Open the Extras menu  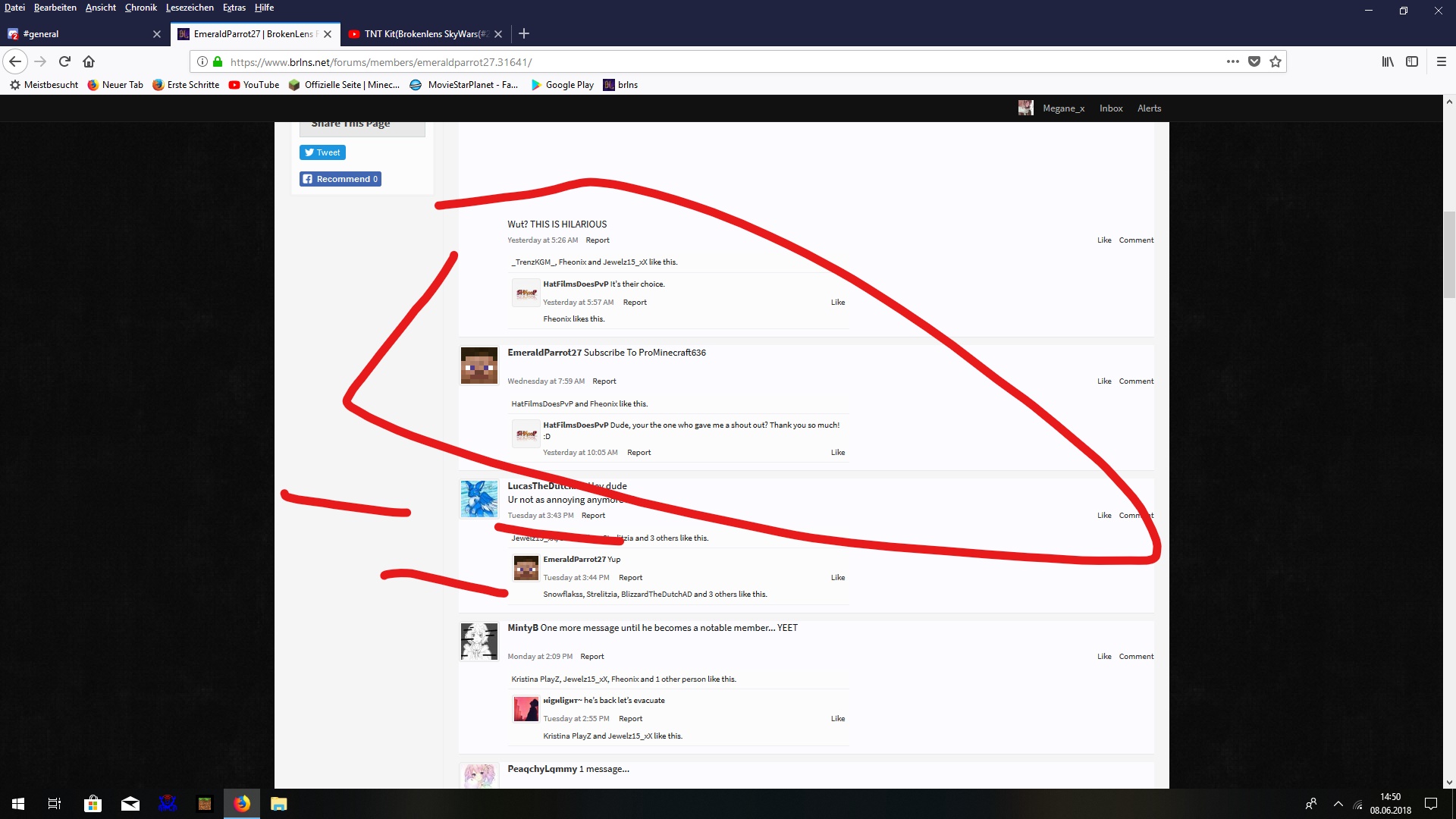point(234,8)
